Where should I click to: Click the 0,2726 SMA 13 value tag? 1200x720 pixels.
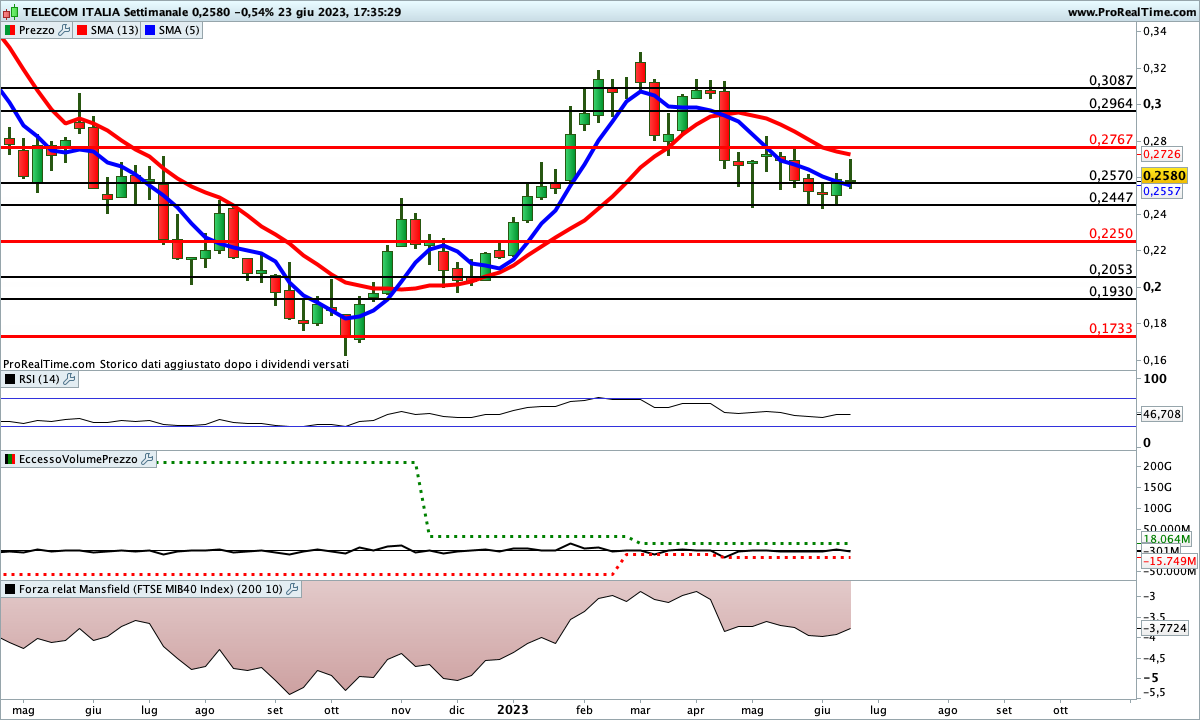[x=1161, y=154]
